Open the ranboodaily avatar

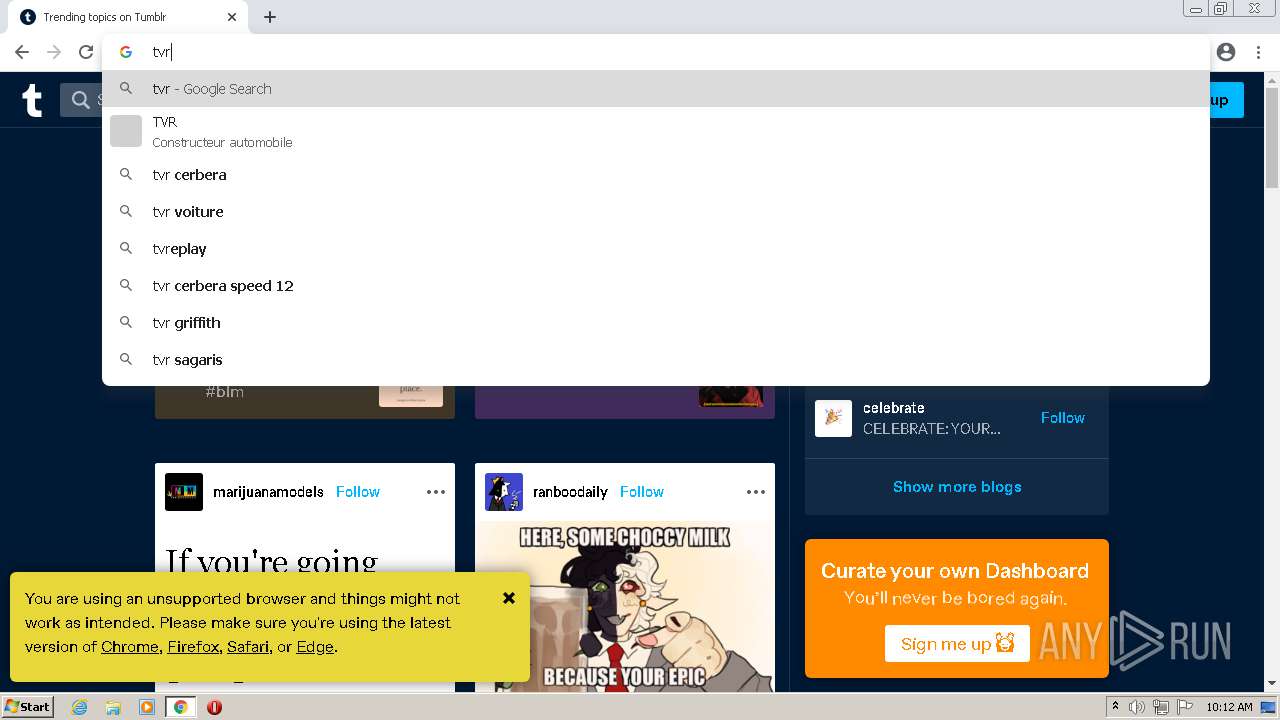coord(504,492)
